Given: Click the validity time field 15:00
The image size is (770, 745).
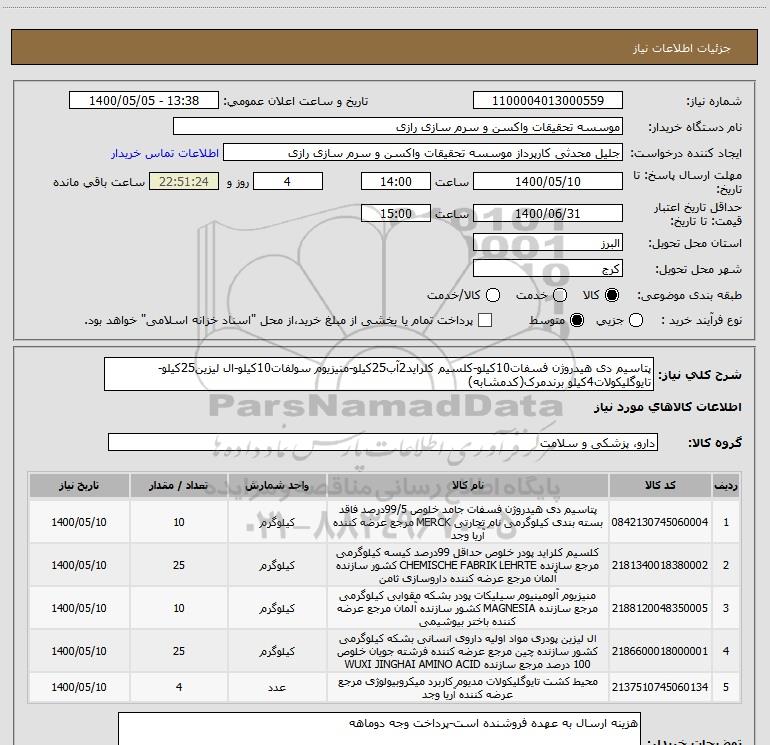Looking at the screenshot, I should (x=396, y=213).
